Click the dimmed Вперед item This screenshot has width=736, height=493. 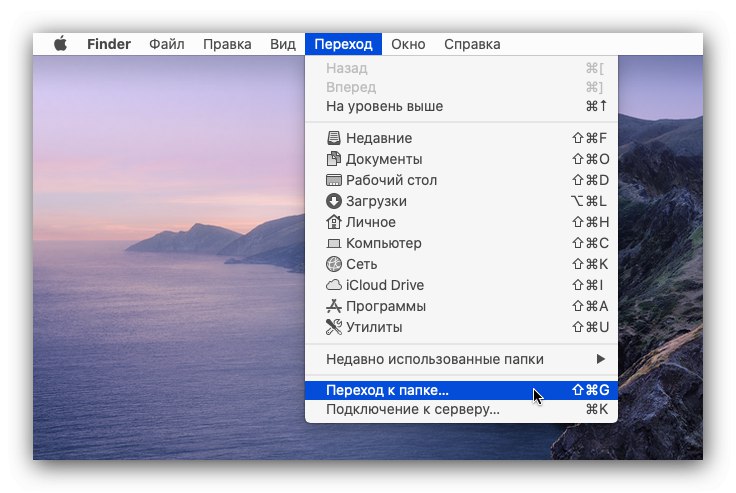461,87
